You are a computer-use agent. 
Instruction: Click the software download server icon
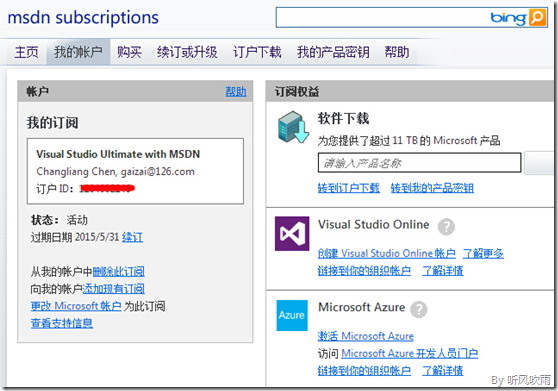point(293,127)
